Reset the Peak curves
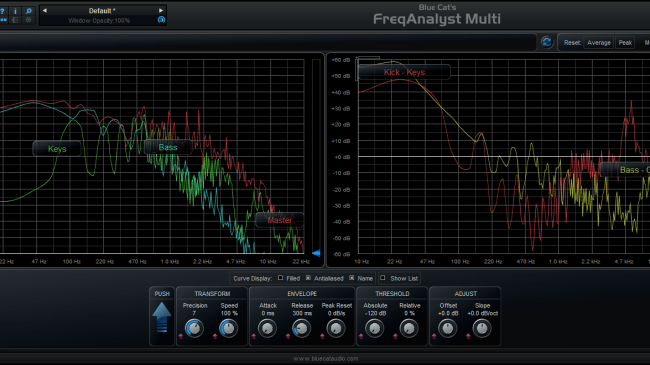This screenshot has height=365, width=650. tap(625, 43)
